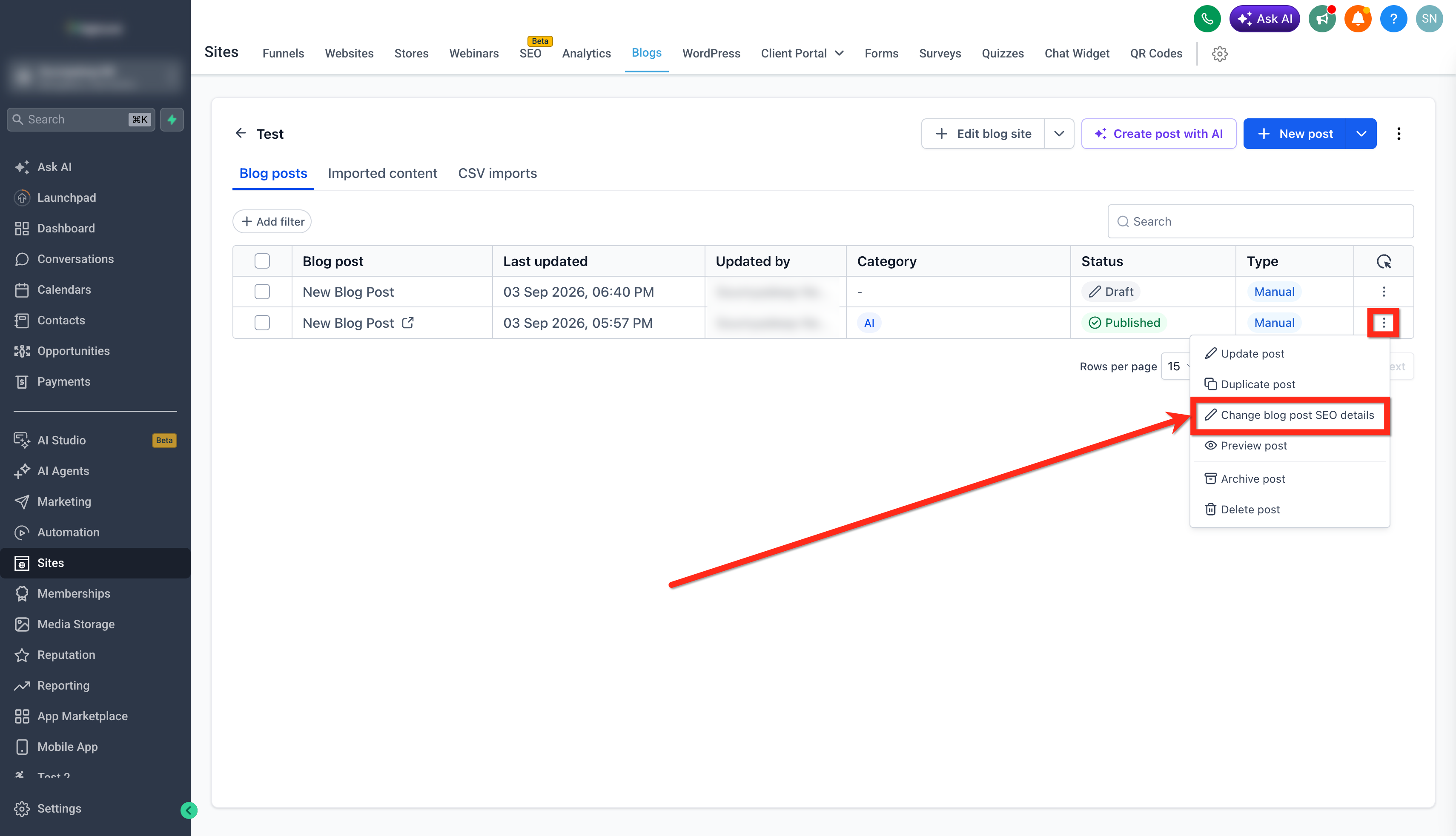Open external link icon beside New Blog Post
The image size is (1456, 836).
coord(407,323)
